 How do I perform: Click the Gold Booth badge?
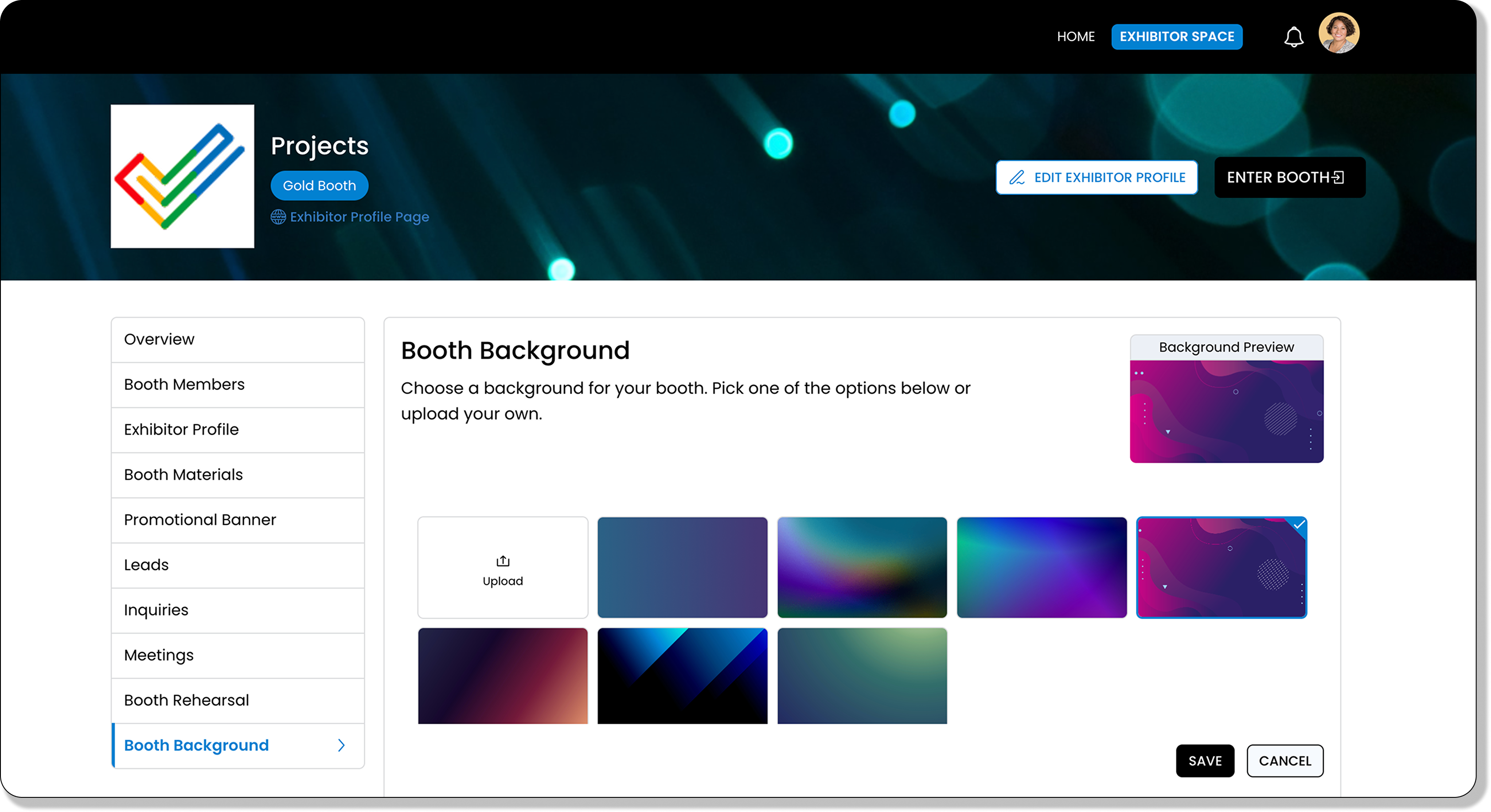[x=319, y=186]
